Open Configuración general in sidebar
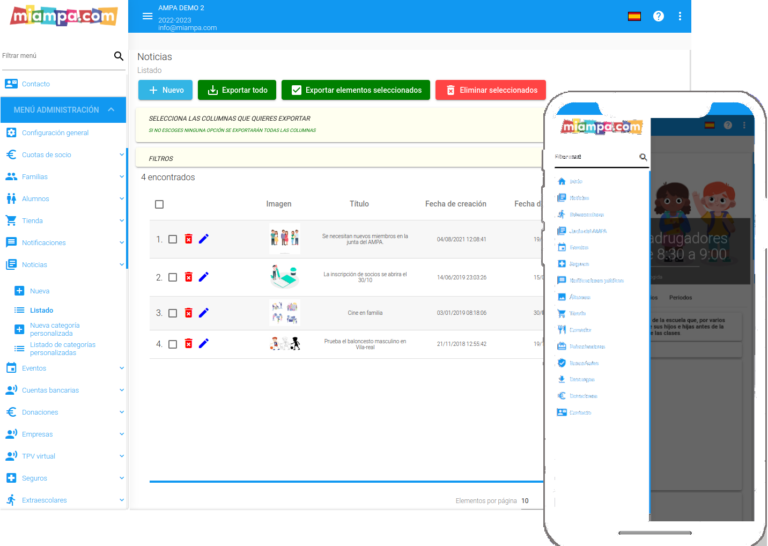Image resolution: width=768 pixels, height=546 pixels. point(55,133)
